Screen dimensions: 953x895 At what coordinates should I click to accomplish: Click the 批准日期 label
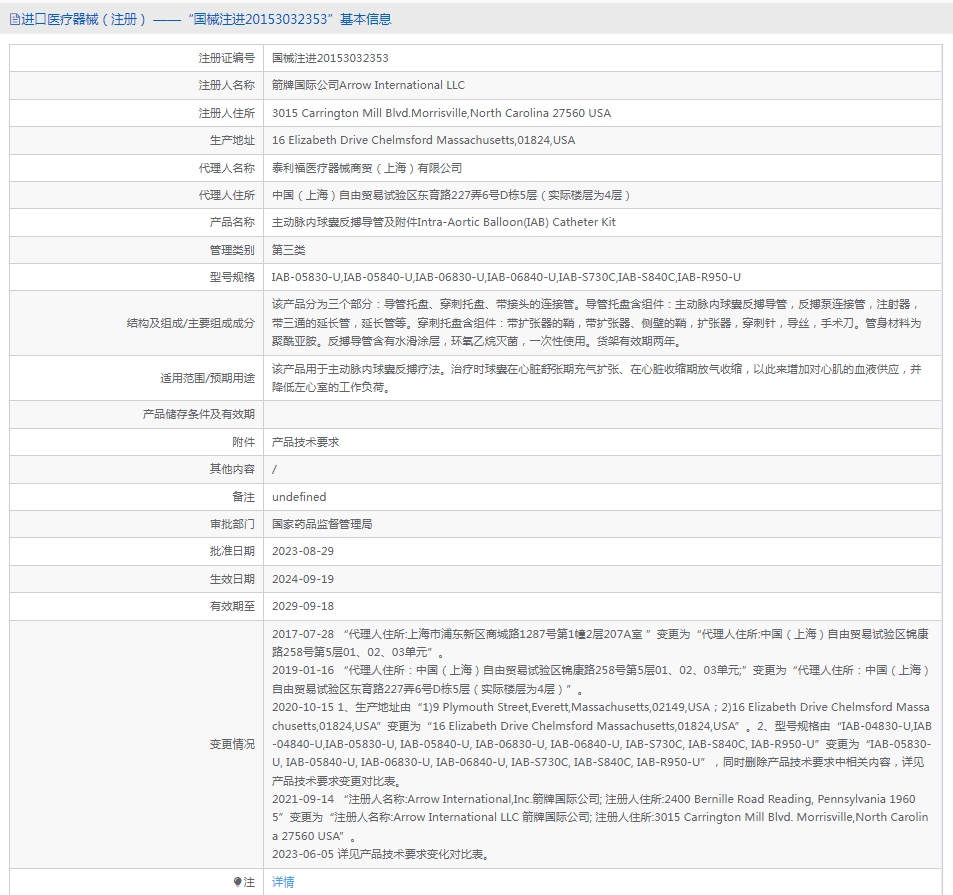[x=232, y=551]
